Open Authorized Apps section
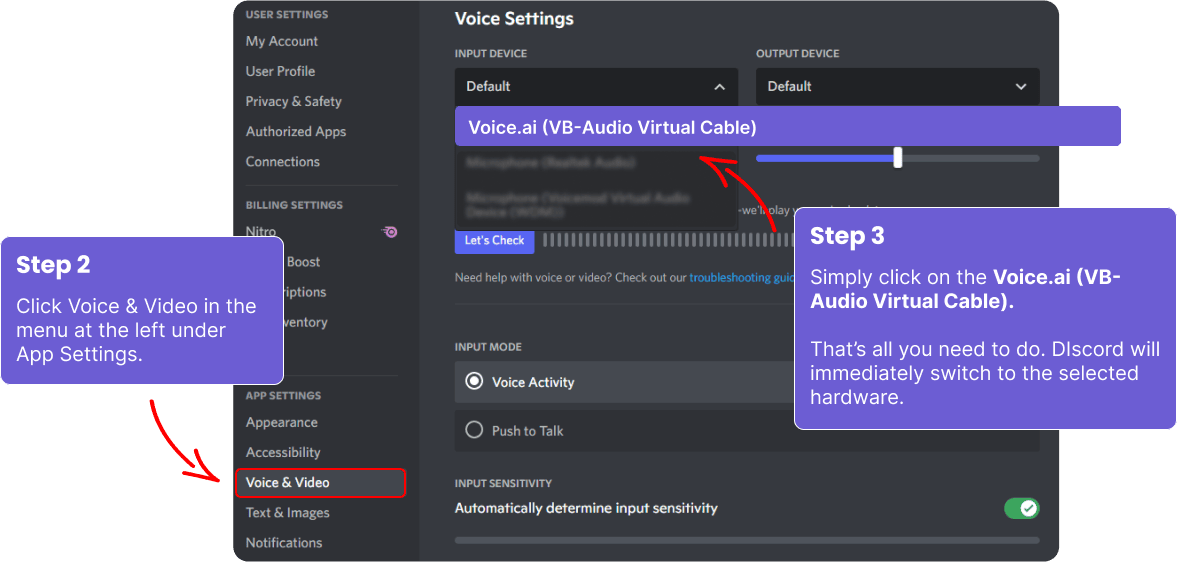This screenshot has height=562, width=1177. click(x=296, y=131)
